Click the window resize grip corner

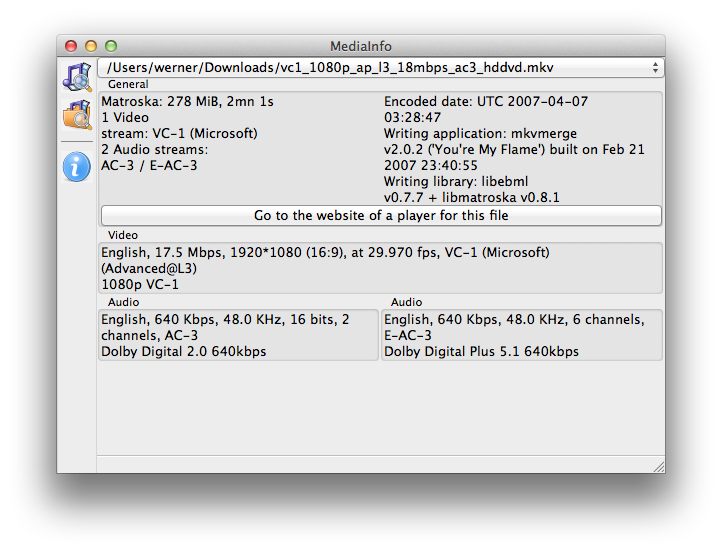tap(658, 466)
